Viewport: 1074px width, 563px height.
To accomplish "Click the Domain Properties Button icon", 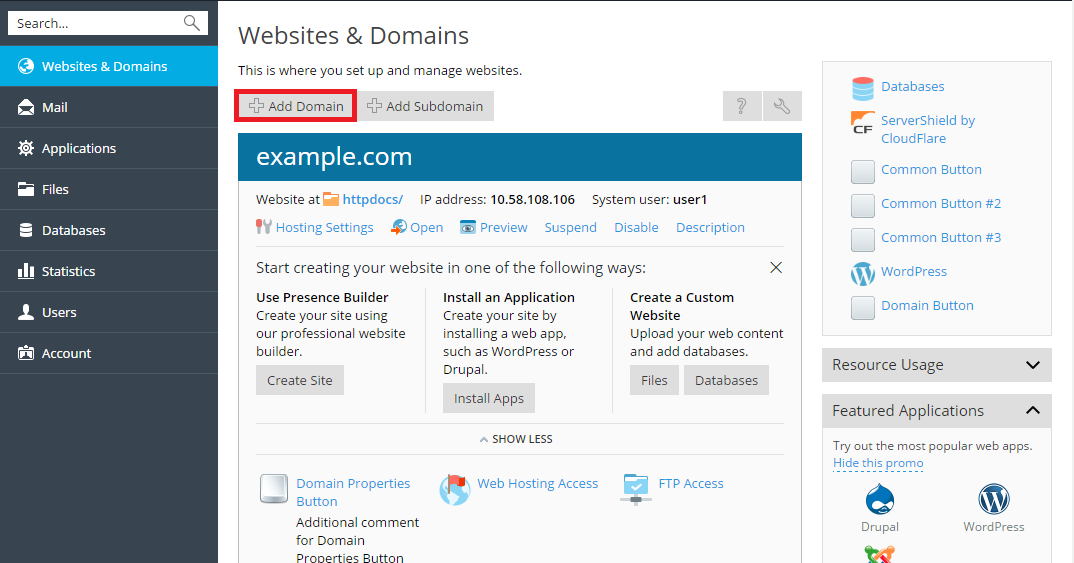I will (x=274, y=489).
